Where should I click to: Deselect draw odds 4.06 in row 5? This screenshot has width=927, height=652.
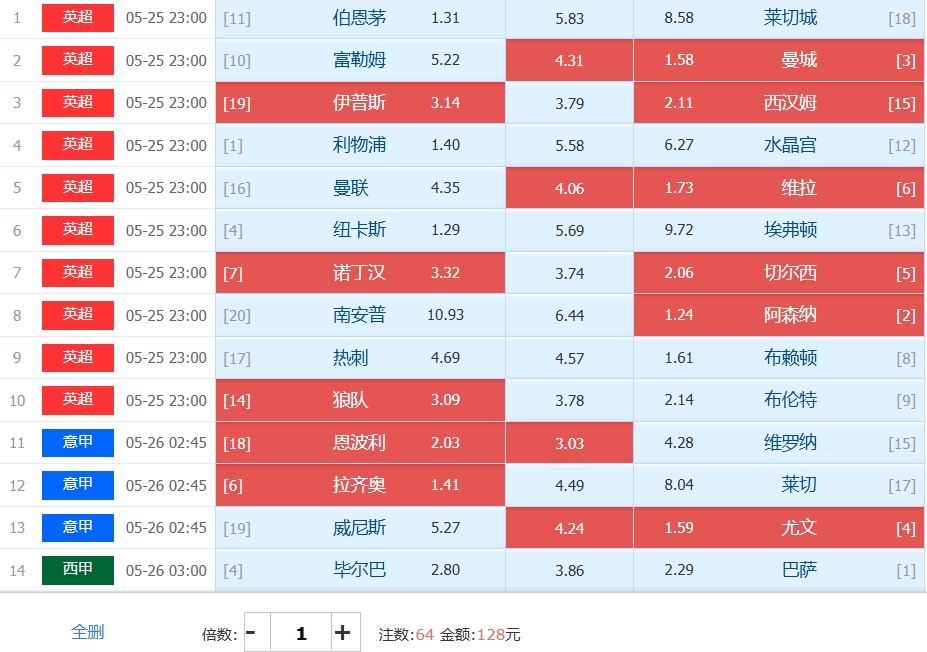click(x=569, y=188)
